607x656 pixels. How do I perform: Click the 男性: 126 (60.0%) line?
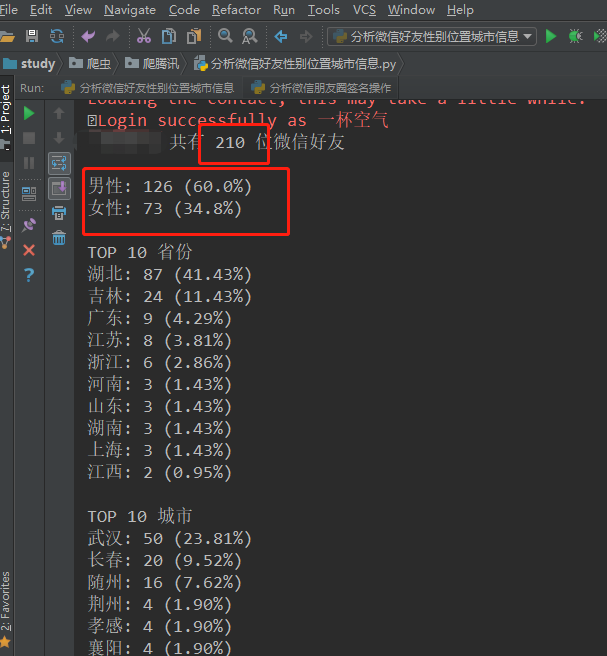pyautogui.click(x=170, y=187)
